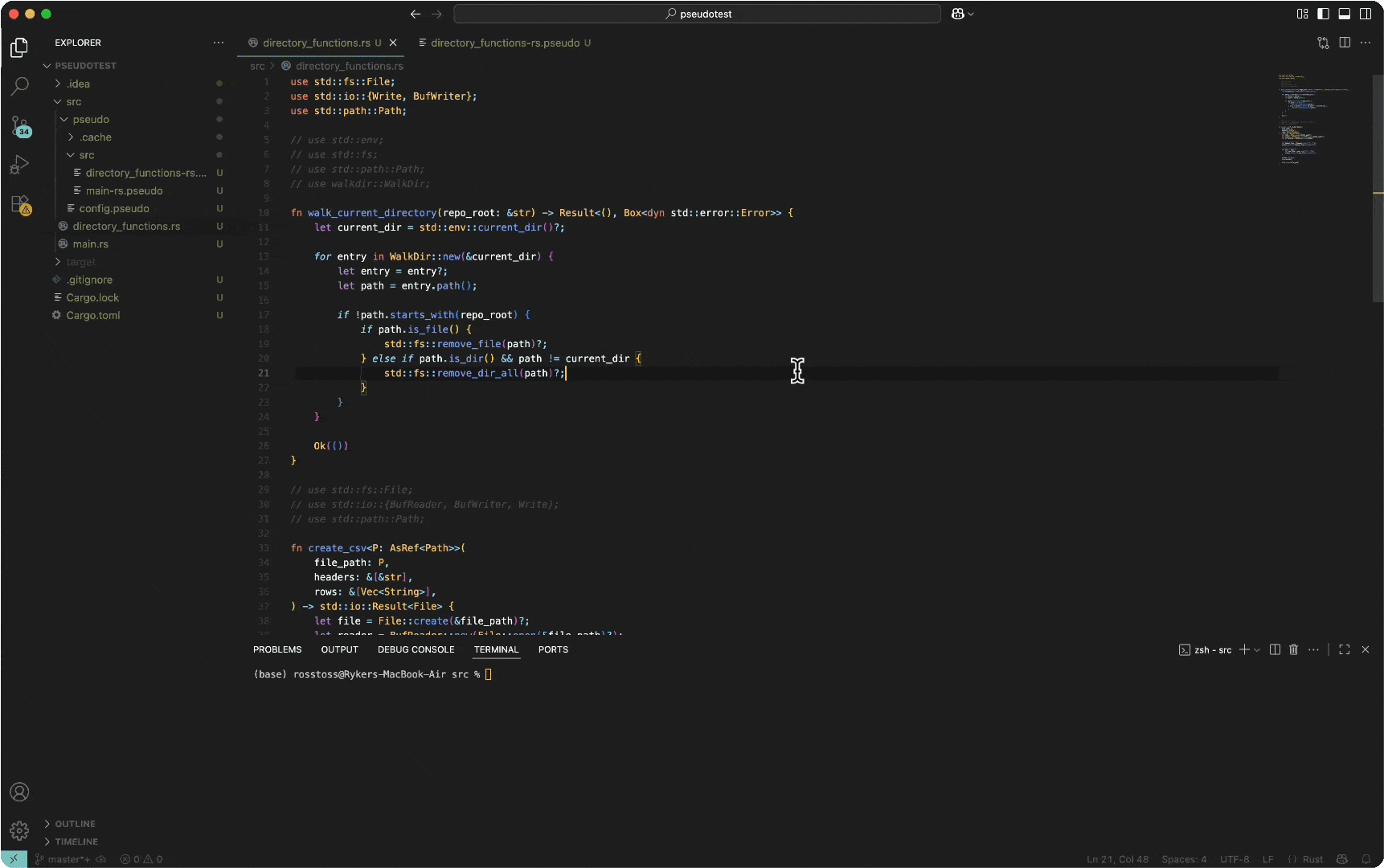This screenshot has width=1384, height=868.
Task: Click Copilot status icon in status bar
Action: (x=1341, y=859)
